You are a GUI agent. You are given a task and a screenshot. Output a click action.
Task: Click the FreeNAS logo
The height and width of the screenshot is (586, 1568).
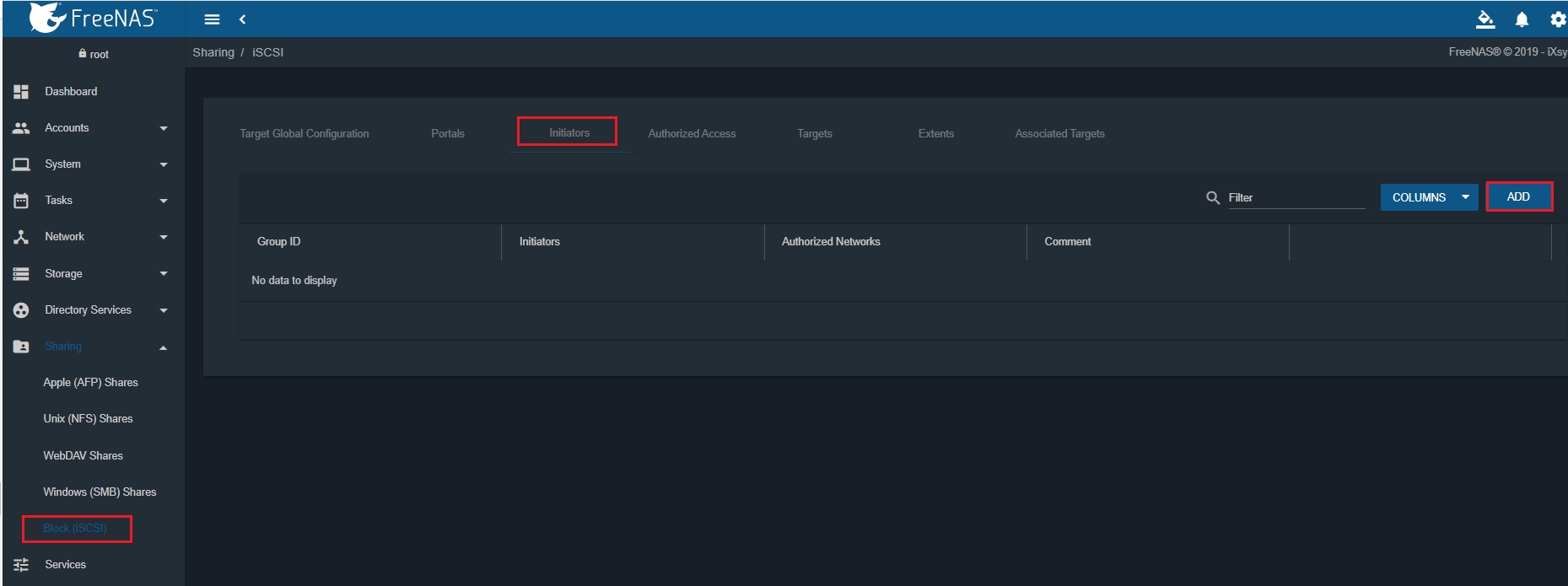click(93, 18)
